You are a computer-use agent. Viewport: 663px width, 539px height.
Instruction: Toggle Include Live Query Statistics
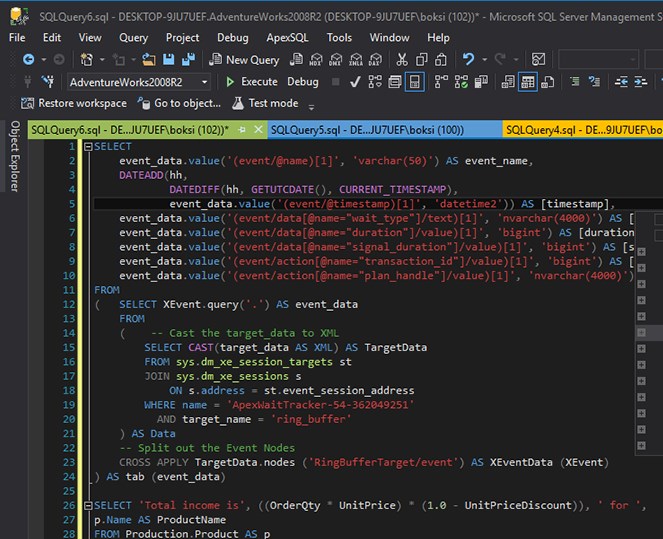[461, 82]
